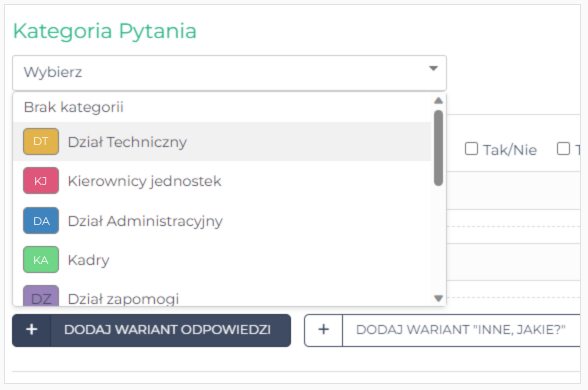Open the Wybierz category dropdown
This screenshot has width=588, height=390.
click(x=230, y=73)
